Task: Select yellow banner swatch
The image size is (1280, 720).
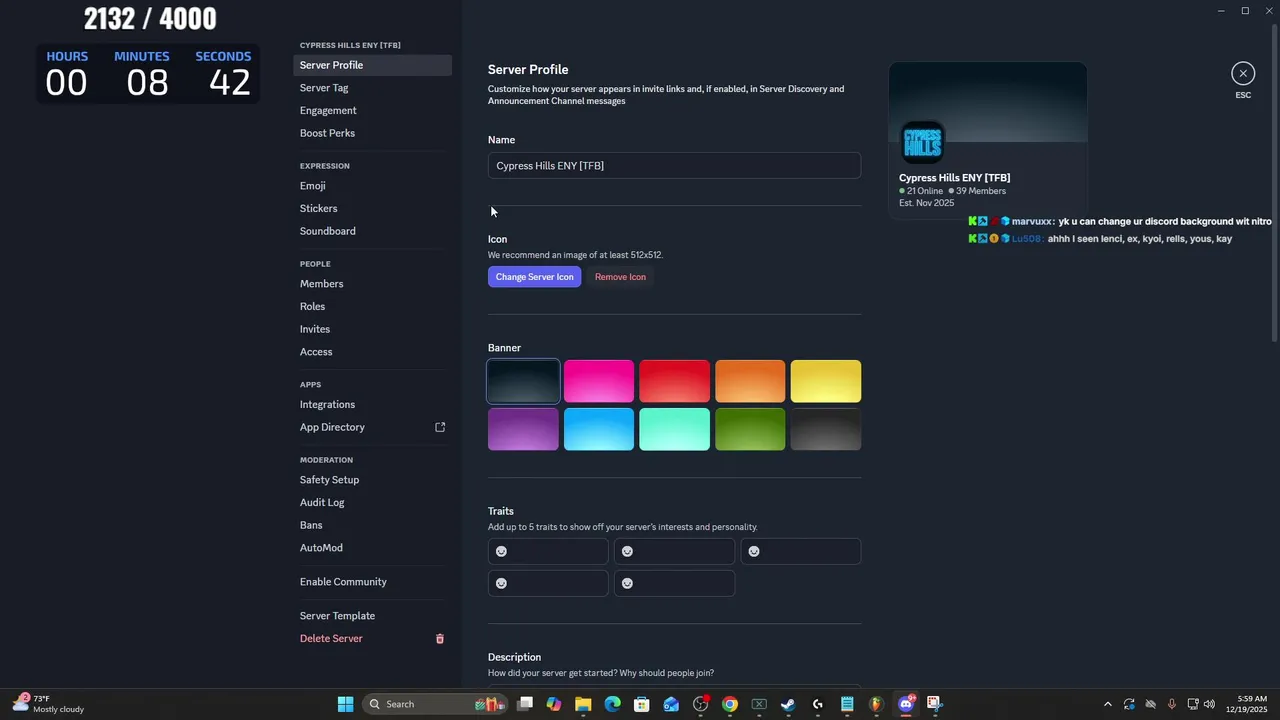Action: (826, 381)
